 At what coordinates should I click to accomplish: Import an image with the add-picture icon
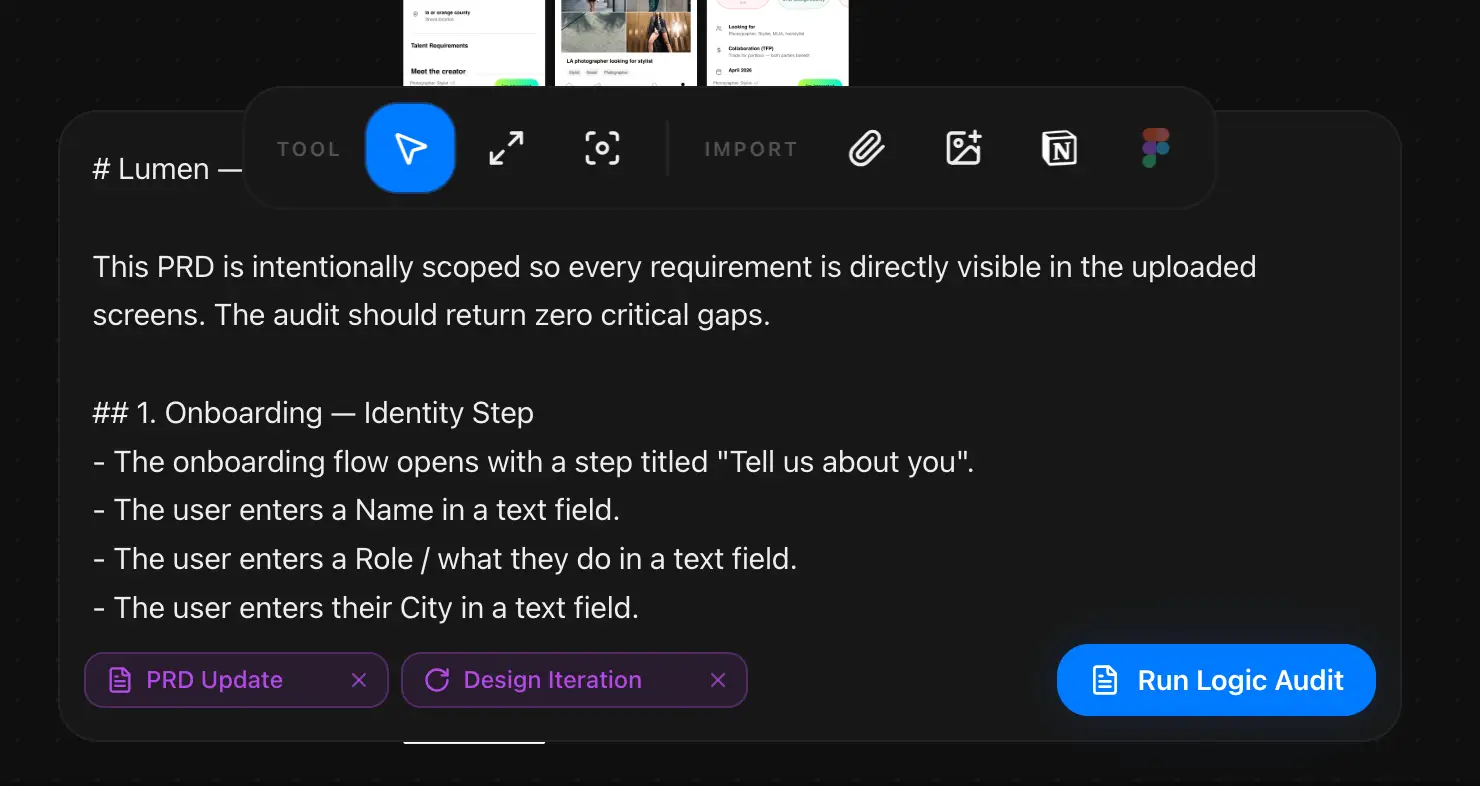(x=963, y=148)
